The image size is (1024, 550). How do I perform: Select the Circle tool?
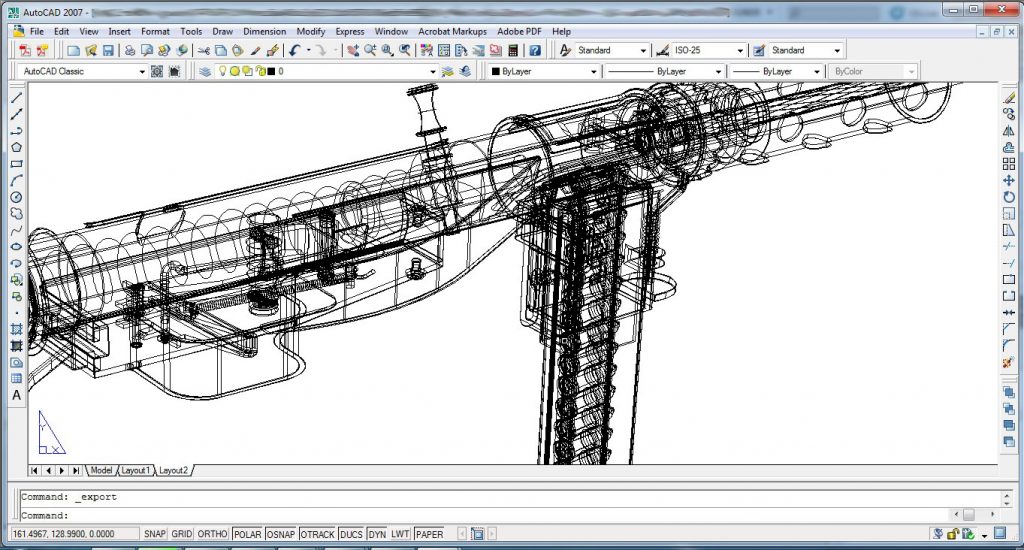(16, 197)
